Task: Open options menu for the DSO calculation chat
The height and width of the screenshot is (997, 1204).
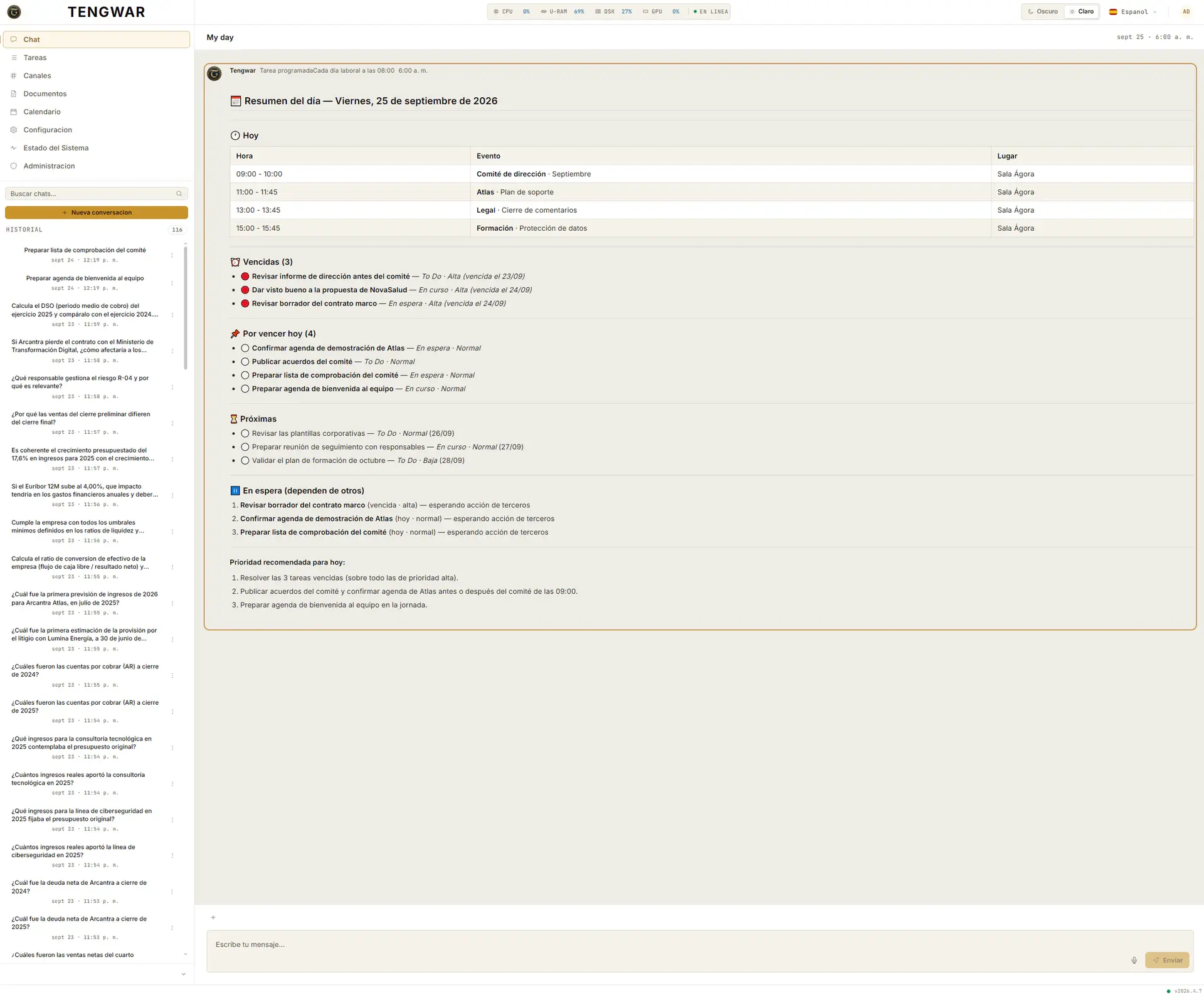Action: tap(172, 315)
